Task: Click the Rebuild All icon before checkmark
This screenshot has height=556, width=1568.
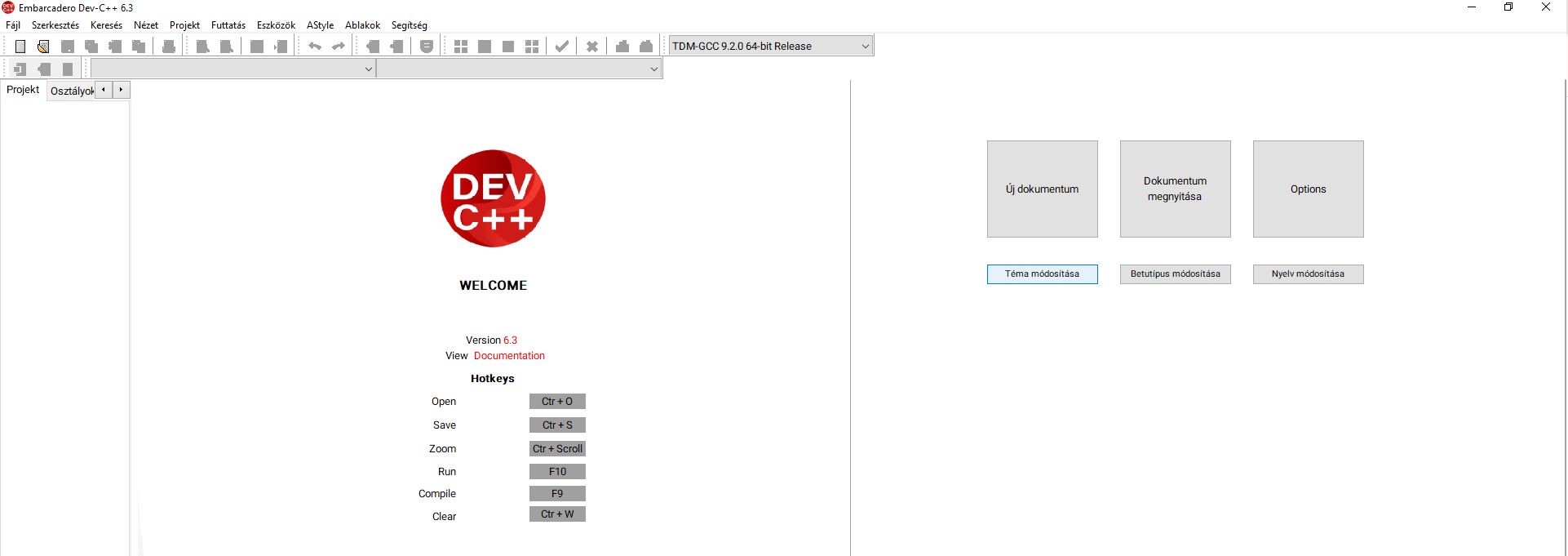Action: click(532, 47)
